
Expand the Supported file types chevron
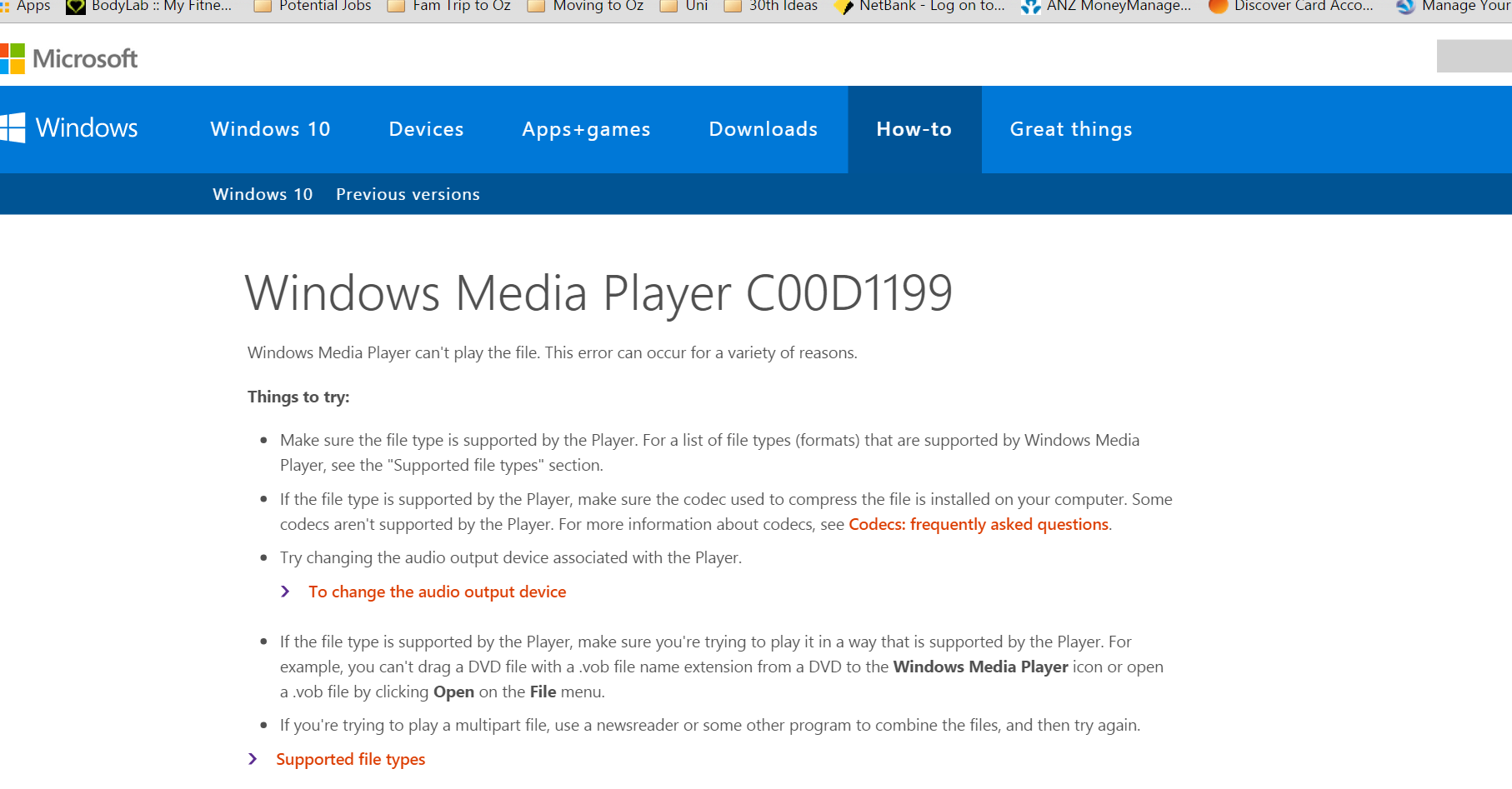(x=253, y=759)
